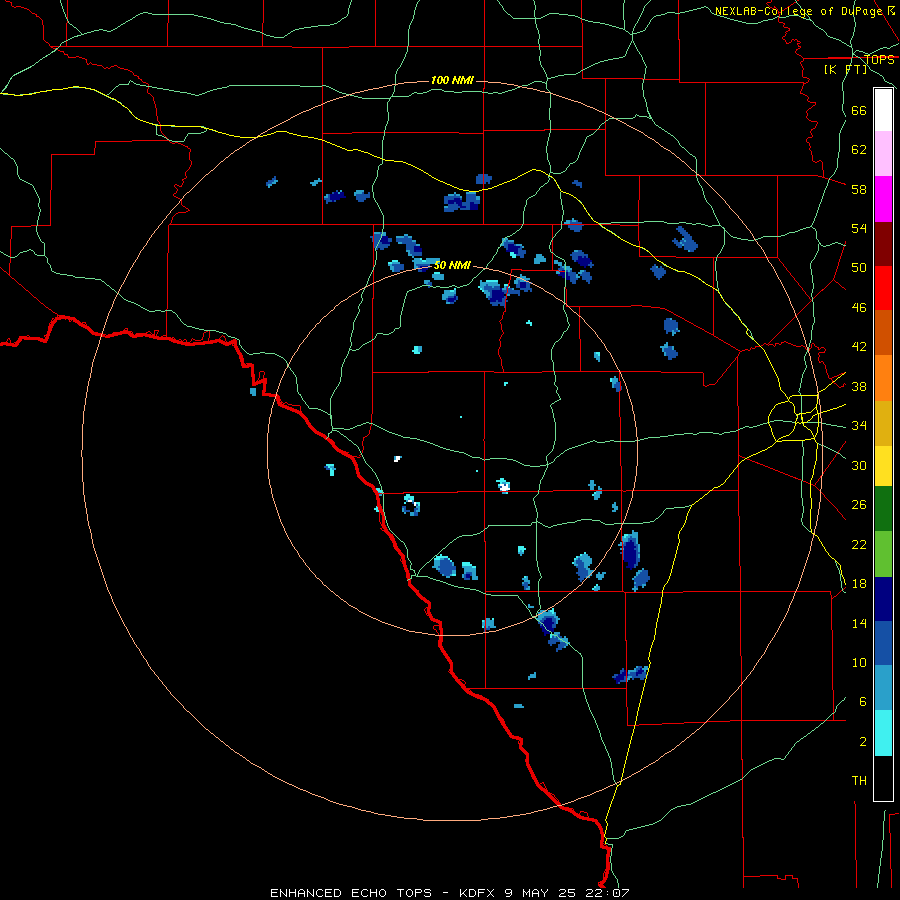Click the TOPS legend heading
Screen dimensions: 900x900
point(879,59)
